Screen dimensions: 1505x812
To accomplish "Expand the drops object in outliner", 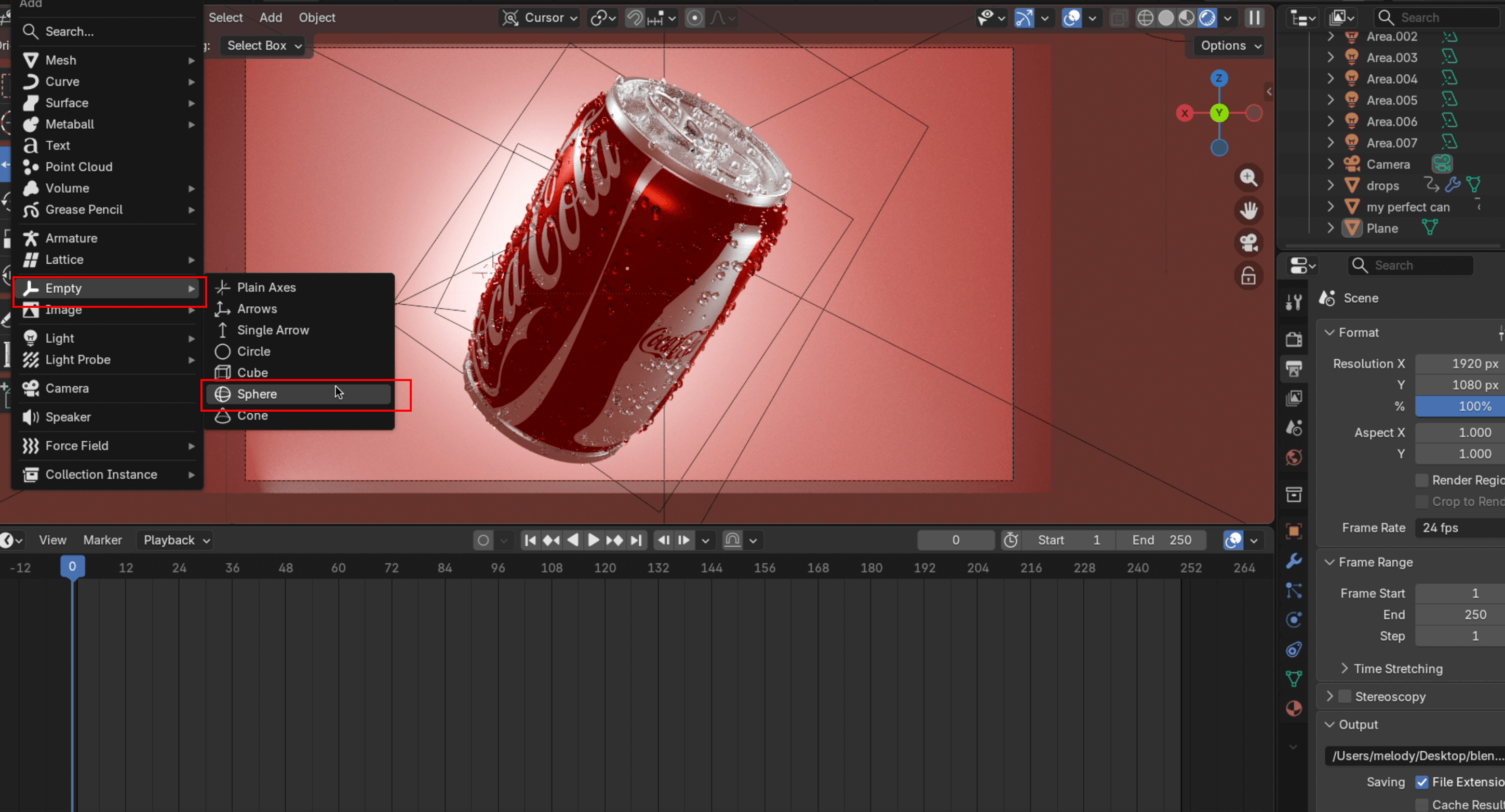I will point(1331,186).
